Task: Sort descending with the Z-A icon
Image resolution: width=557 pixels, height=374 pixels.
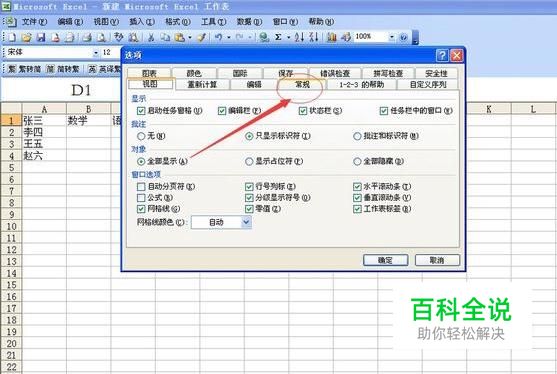Action: click(314, 37)
